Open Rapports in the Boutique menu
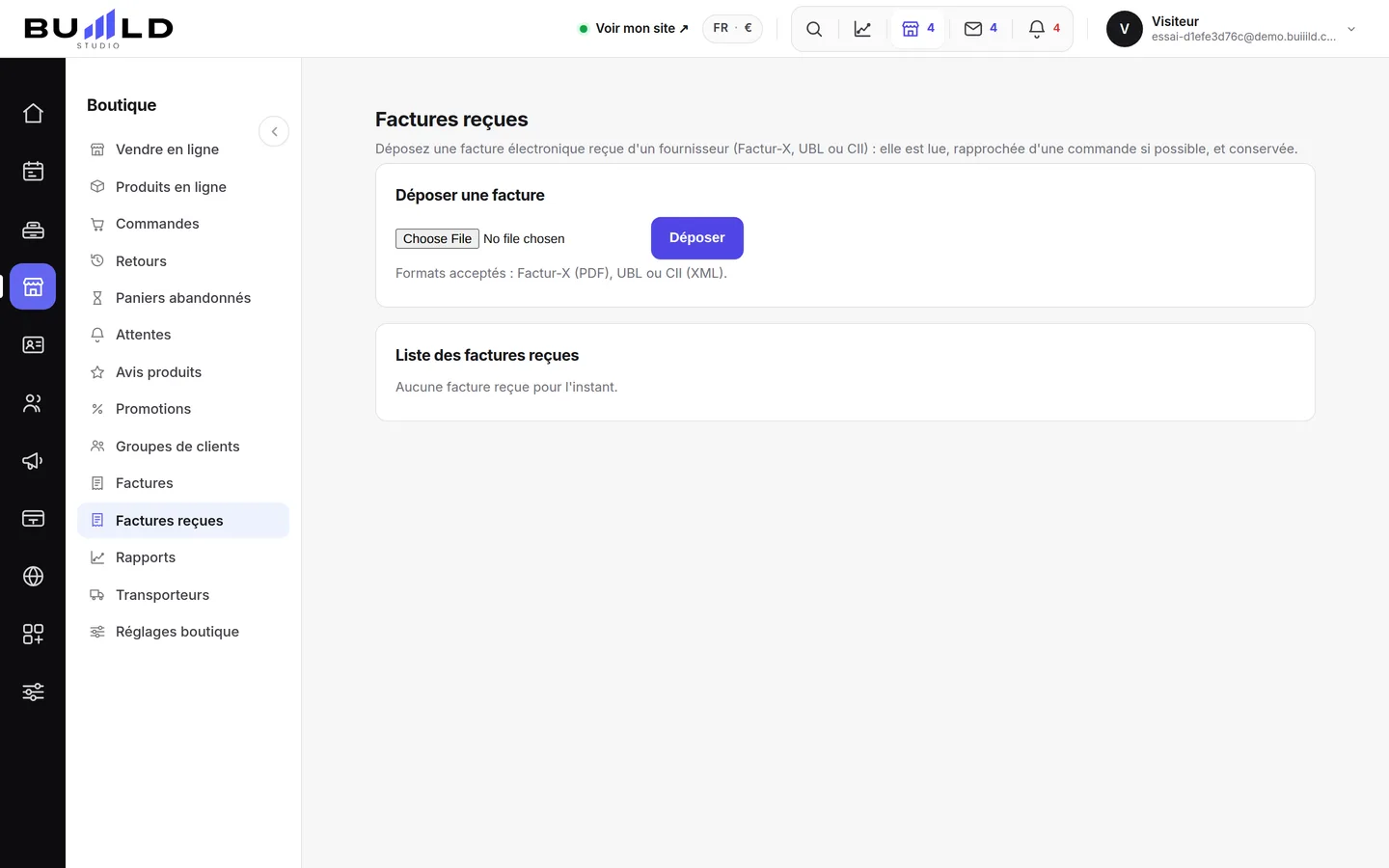The image size is (1389, 868). pyautogui.click(x=182, y=557)
